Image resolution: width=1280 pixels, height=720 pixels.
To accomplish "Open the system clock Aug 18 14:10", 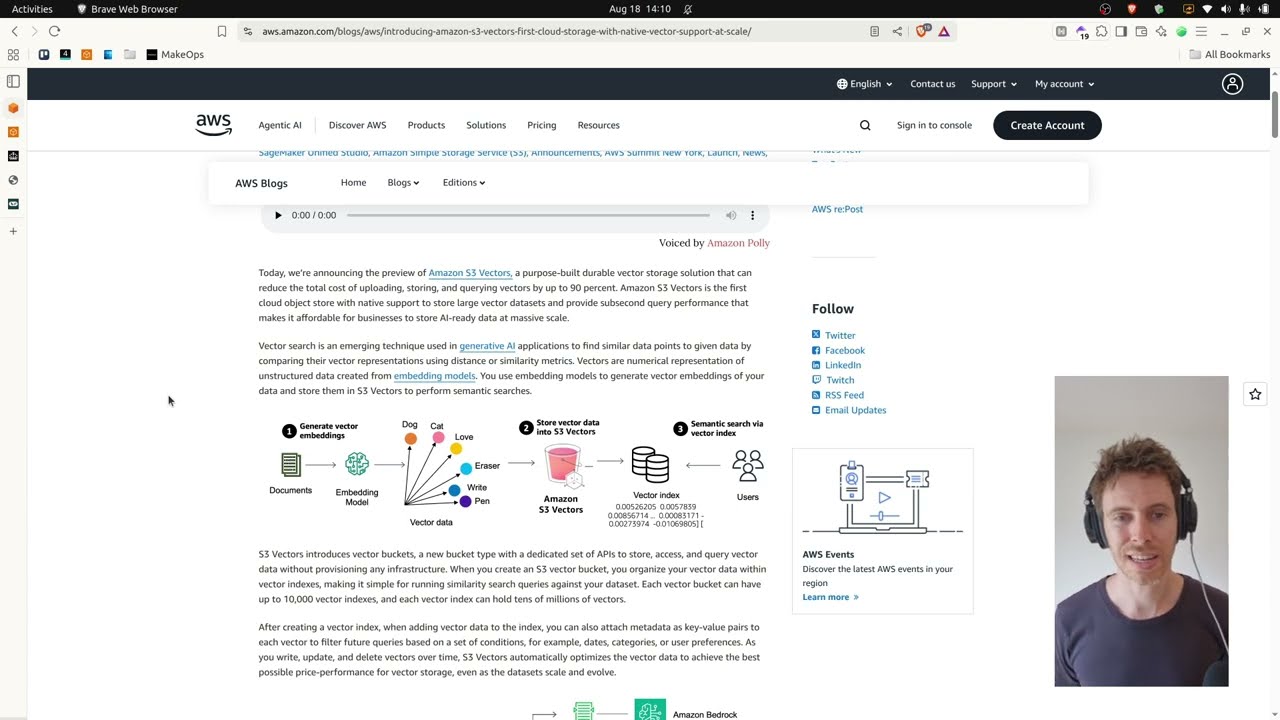I will click(x=639, y=9).
